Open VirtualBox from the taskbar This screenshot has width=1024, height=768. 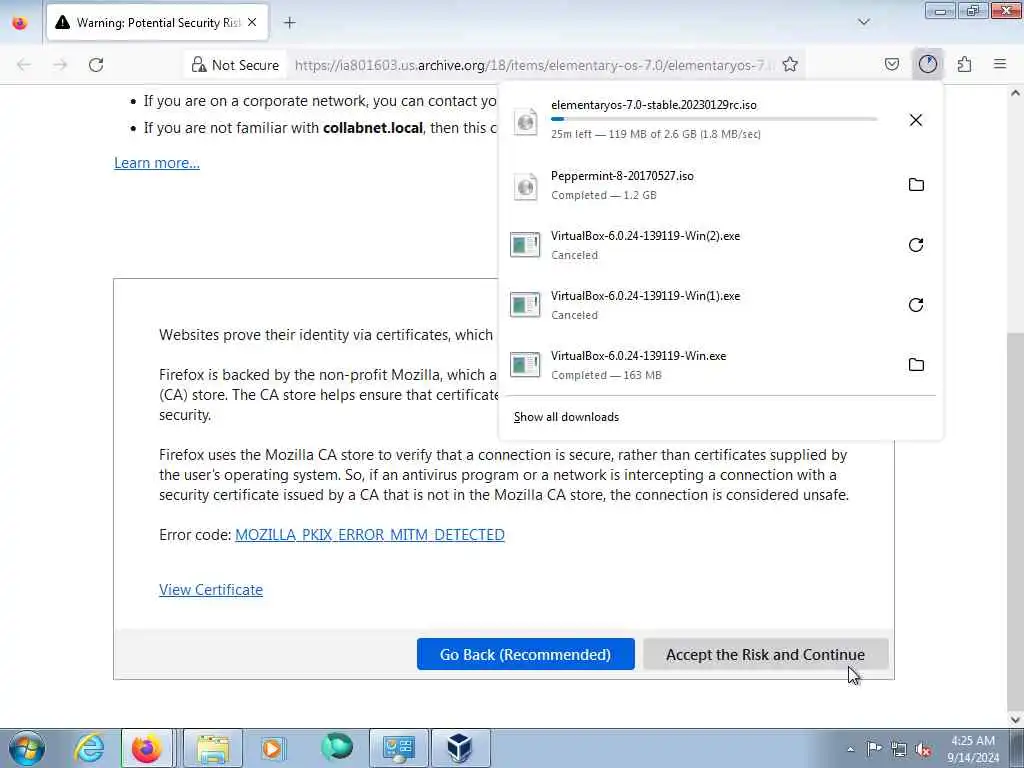(460, 748)
